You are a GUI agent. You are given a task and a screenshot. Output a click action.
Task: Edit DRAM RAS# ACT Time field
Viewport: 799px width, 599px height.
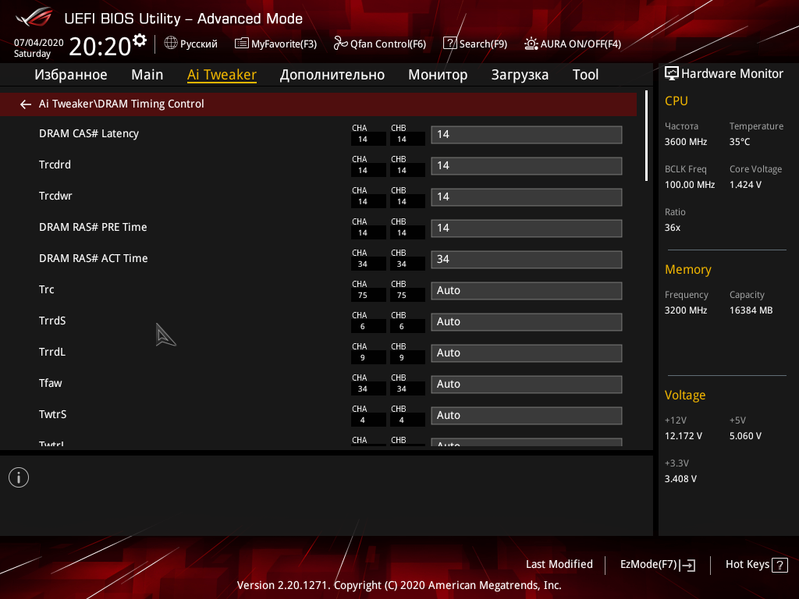click(x=526, y=259)
